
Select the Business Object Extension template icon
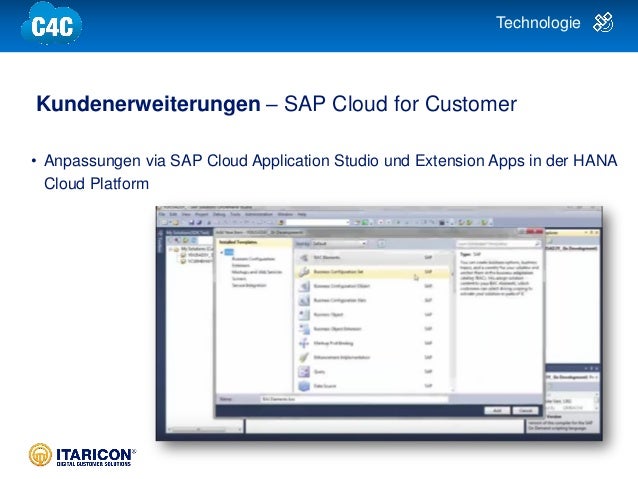304,329
